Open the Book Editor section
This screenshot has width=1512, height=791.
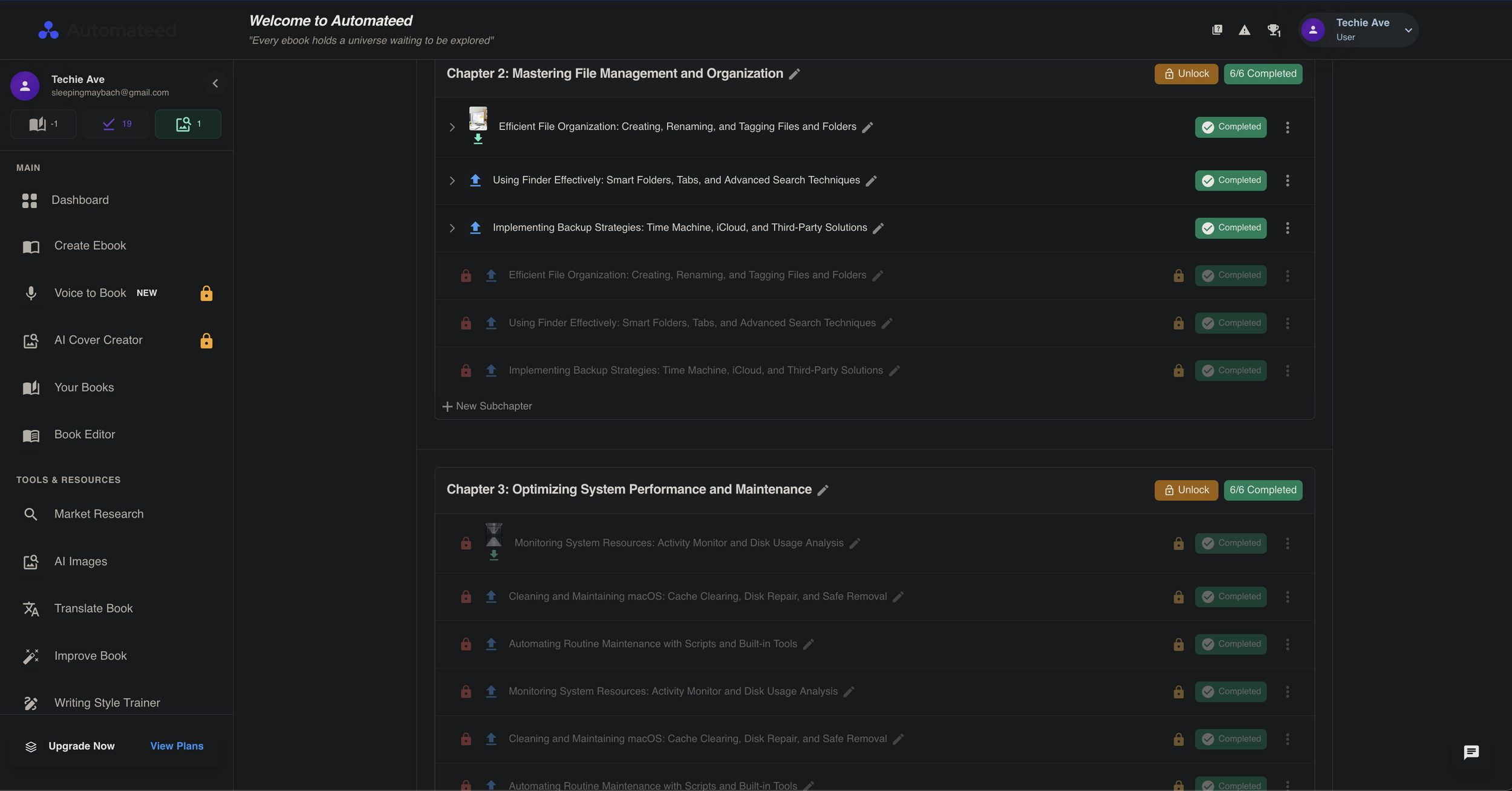pyautogui.click(x=84, y=434)
